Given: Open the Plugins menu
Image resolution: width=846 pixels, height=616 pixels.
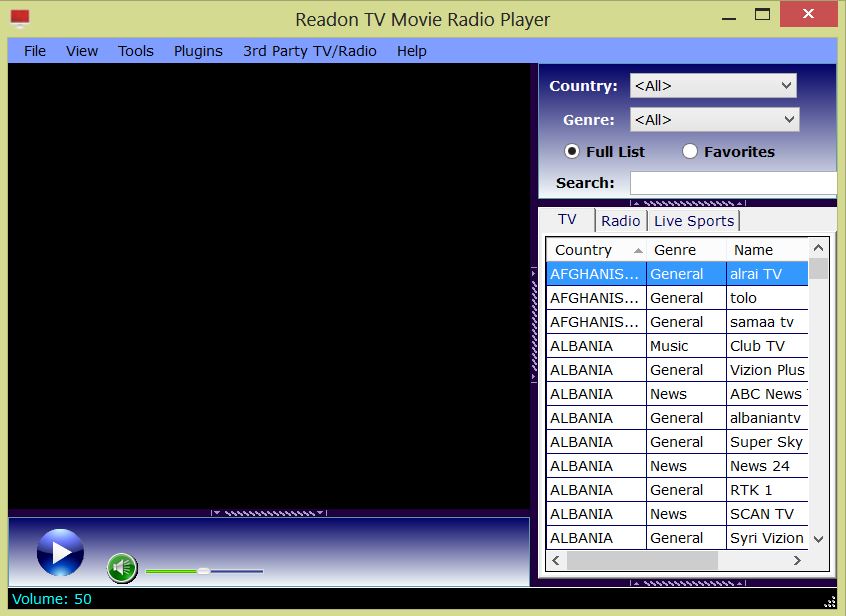Looking at the screenshot, I should 198,51.
